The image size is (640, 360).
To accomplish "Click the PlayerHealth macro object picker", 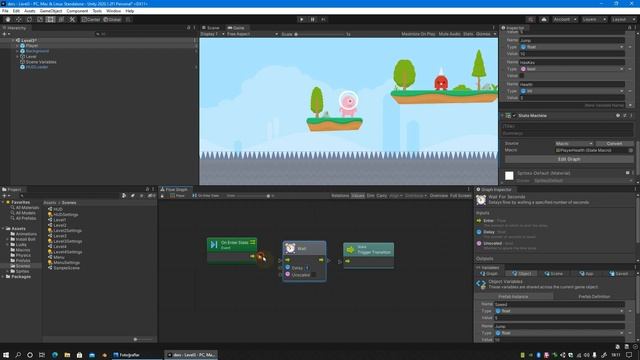I will [631, 150].
